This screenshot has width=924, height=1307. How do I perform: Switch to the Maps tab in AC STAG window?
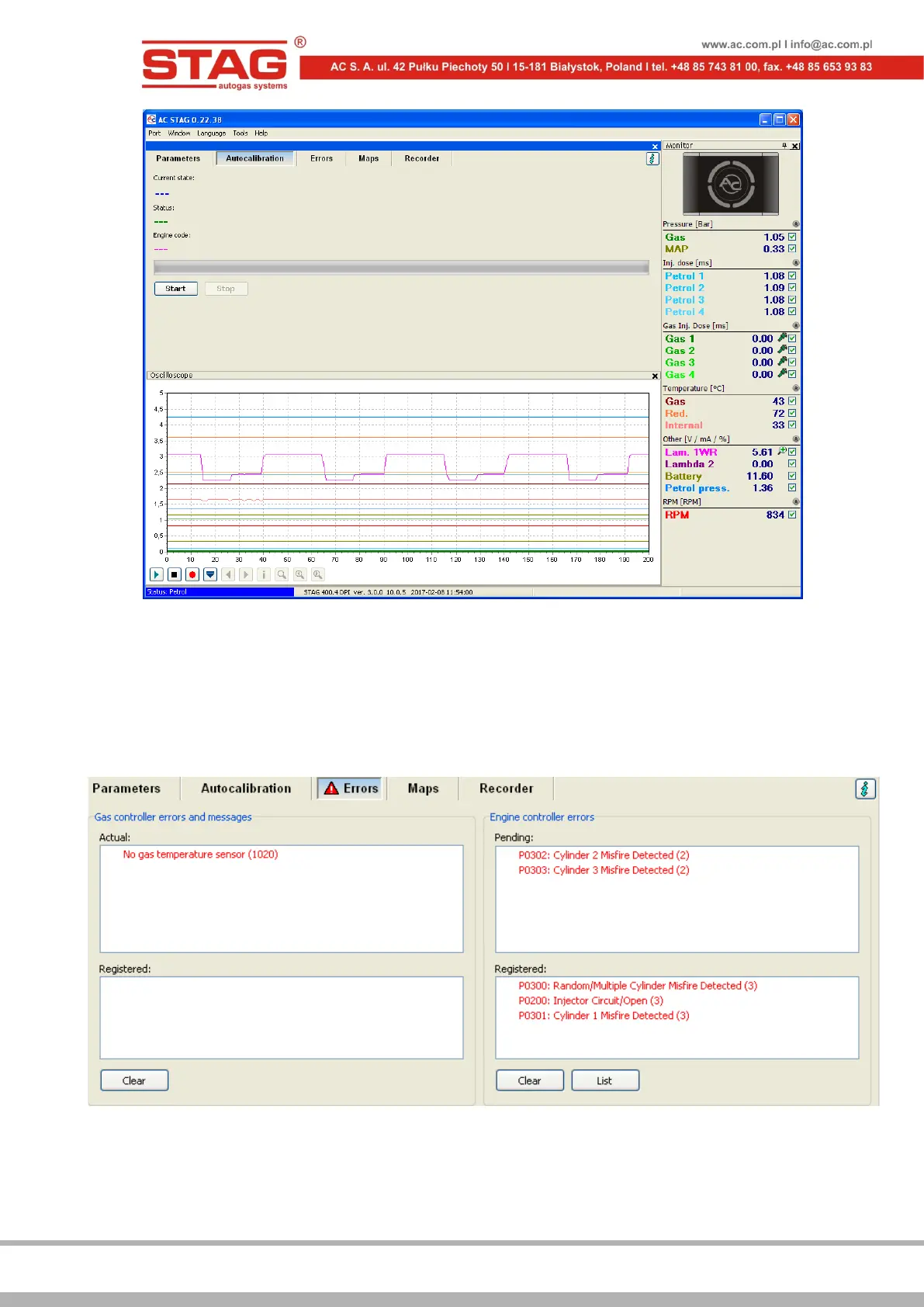369,158
